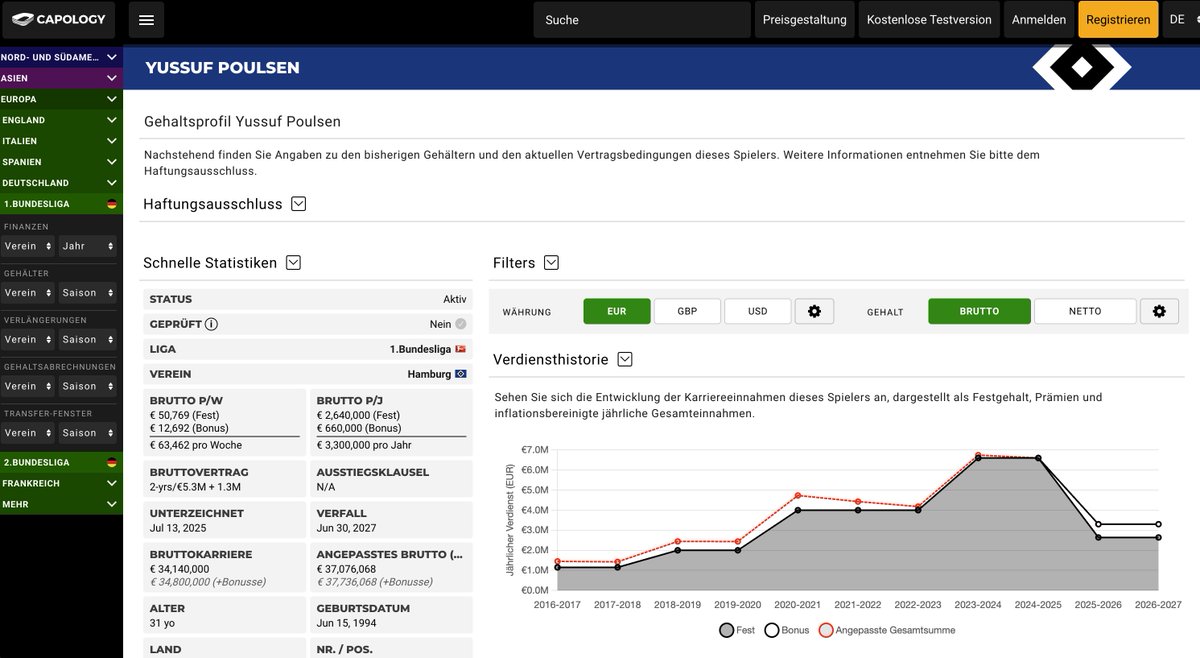The width and height of the screenshot is (1200, 658).
Task: Expand the Asien menu
Action: (61, 78)
